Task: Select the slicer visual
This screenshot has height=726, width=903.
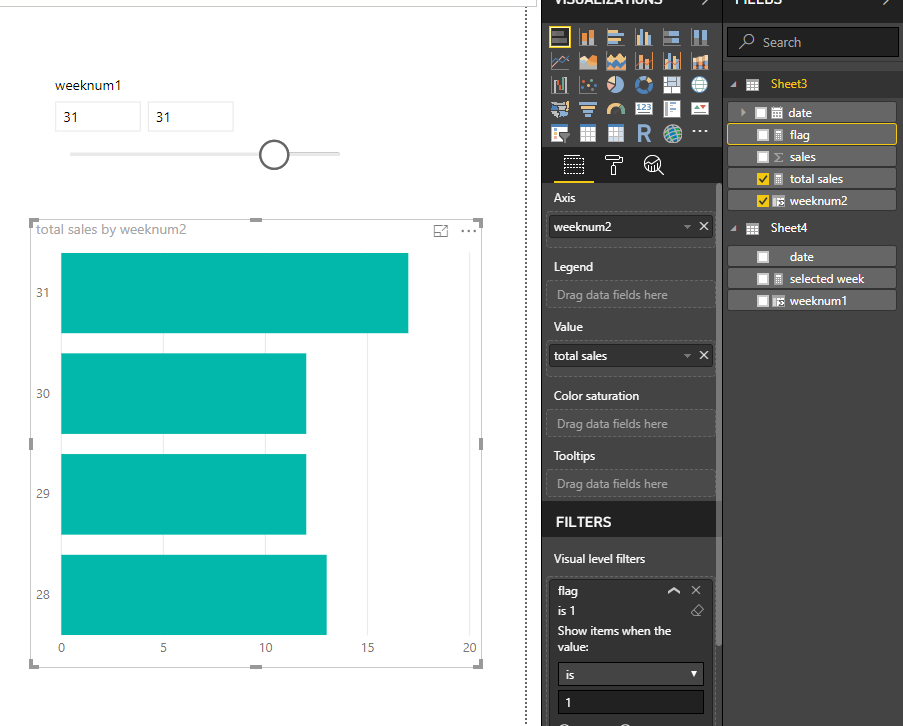Action: [559, 134]
